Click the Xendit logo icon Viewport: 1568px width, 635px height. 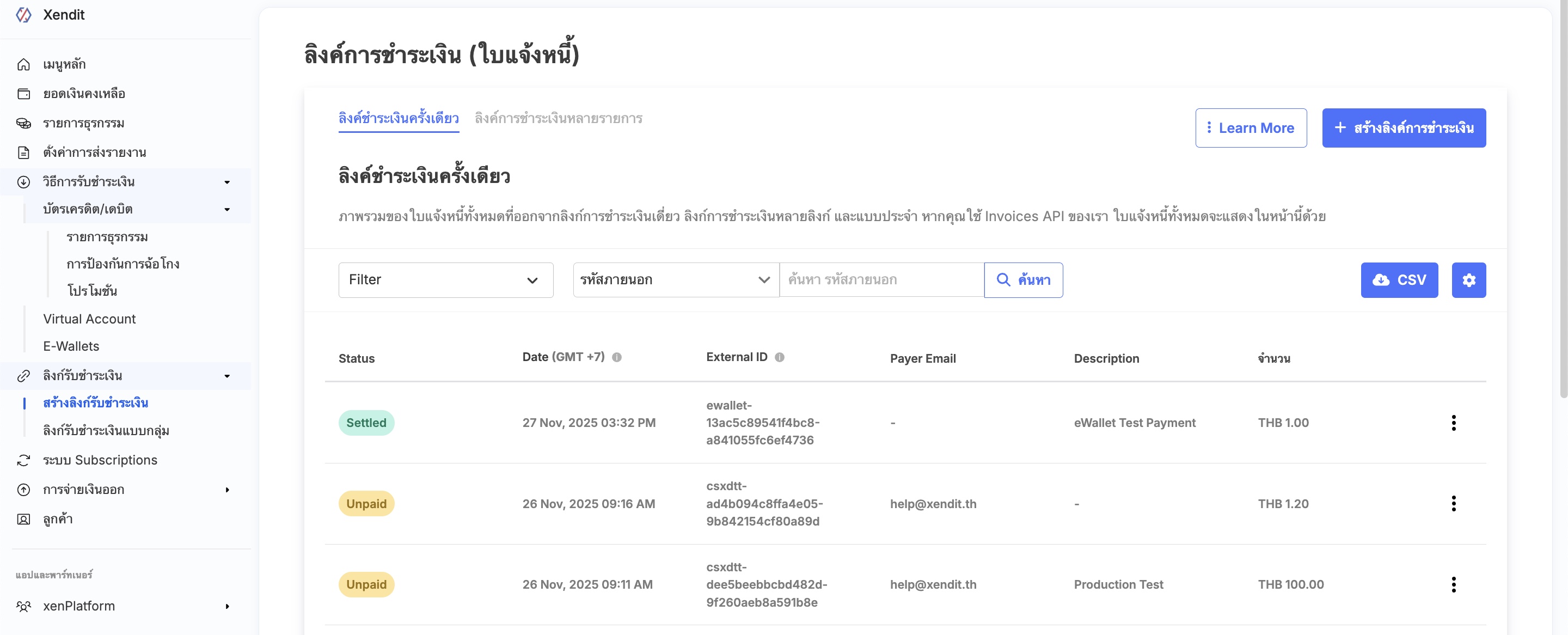[24, 15]
